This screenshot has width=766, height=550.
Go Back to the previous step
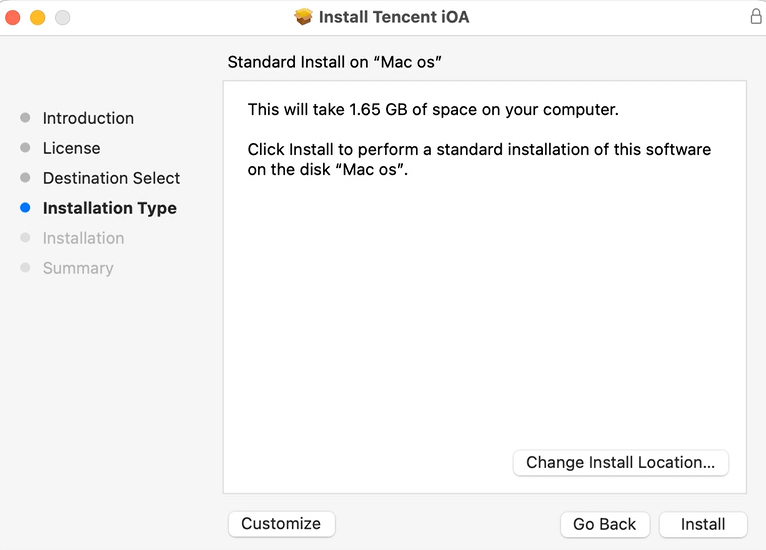click(x=604, y=524)
